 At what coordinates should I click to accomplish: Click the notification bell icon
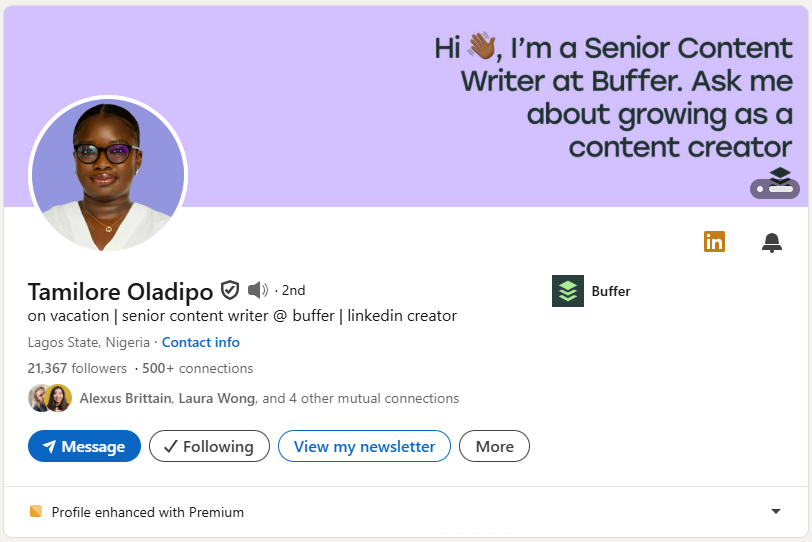tap(772, 242)
